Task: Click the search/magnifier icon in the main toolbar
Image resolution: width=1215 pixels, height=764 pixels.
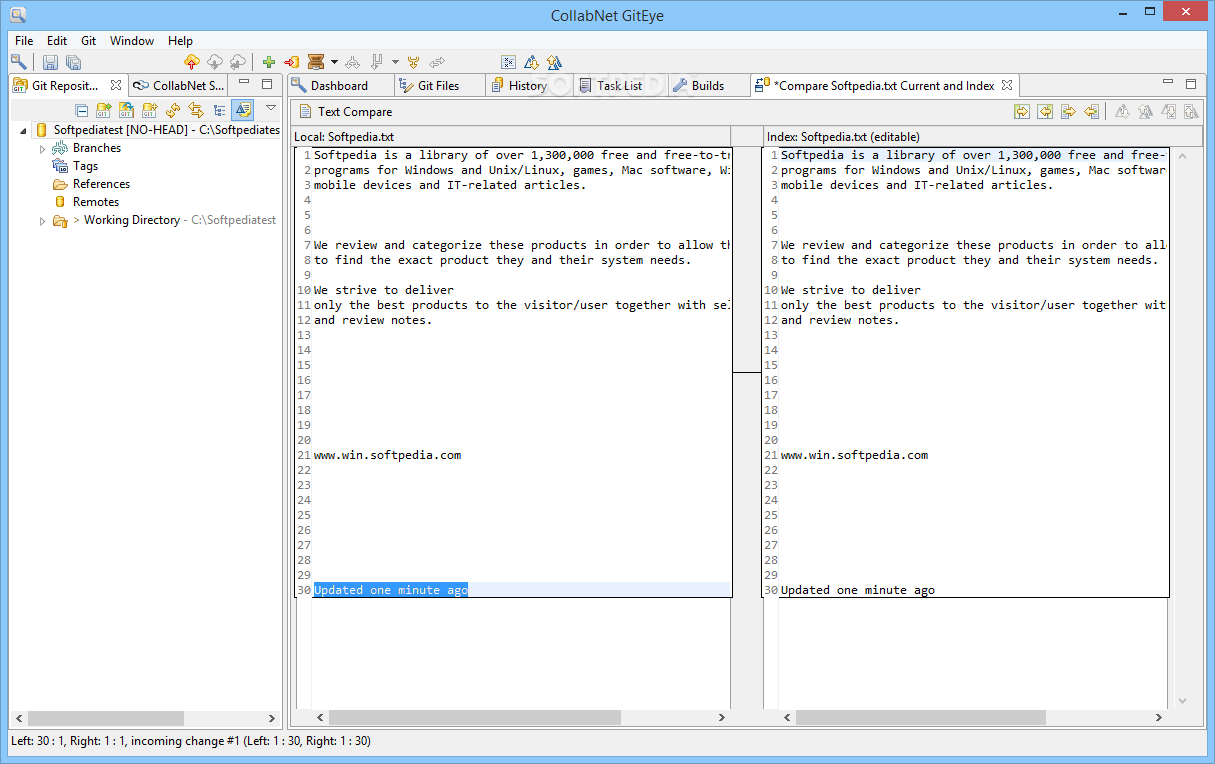Action: tap(19, 61)
